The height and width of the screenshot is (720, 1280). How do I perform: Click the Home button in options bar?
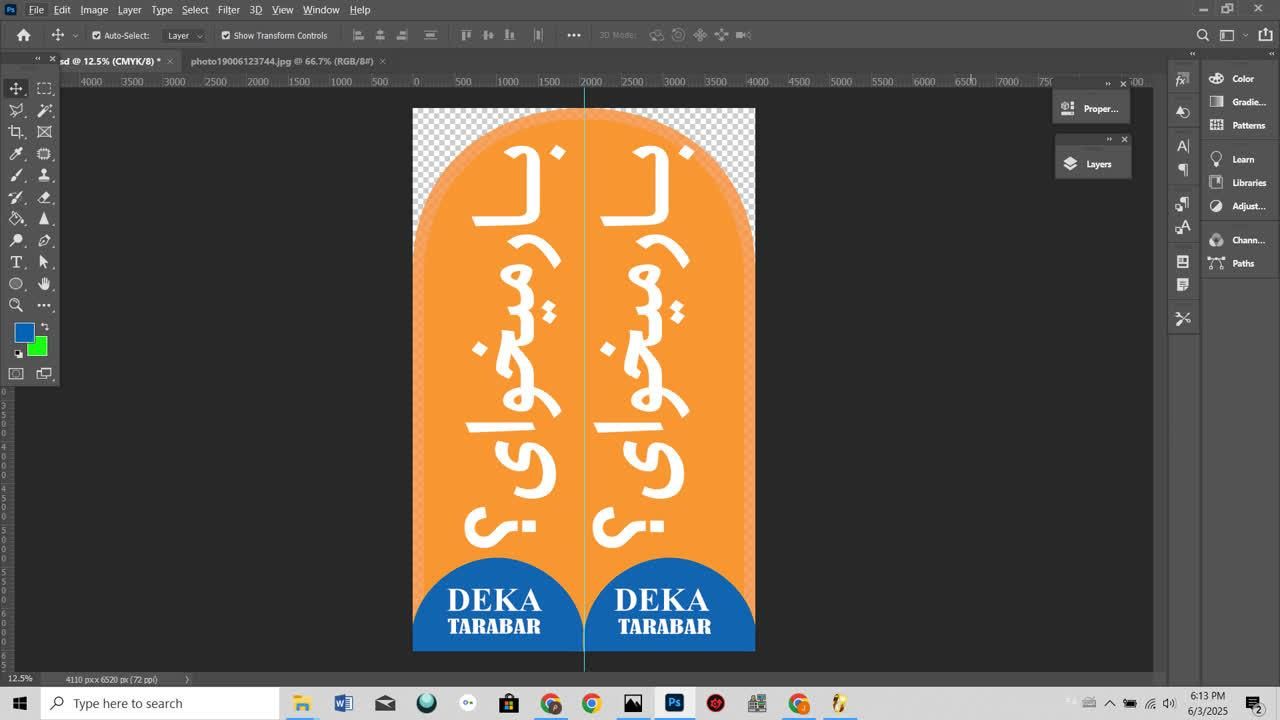(x=23, y=35)
